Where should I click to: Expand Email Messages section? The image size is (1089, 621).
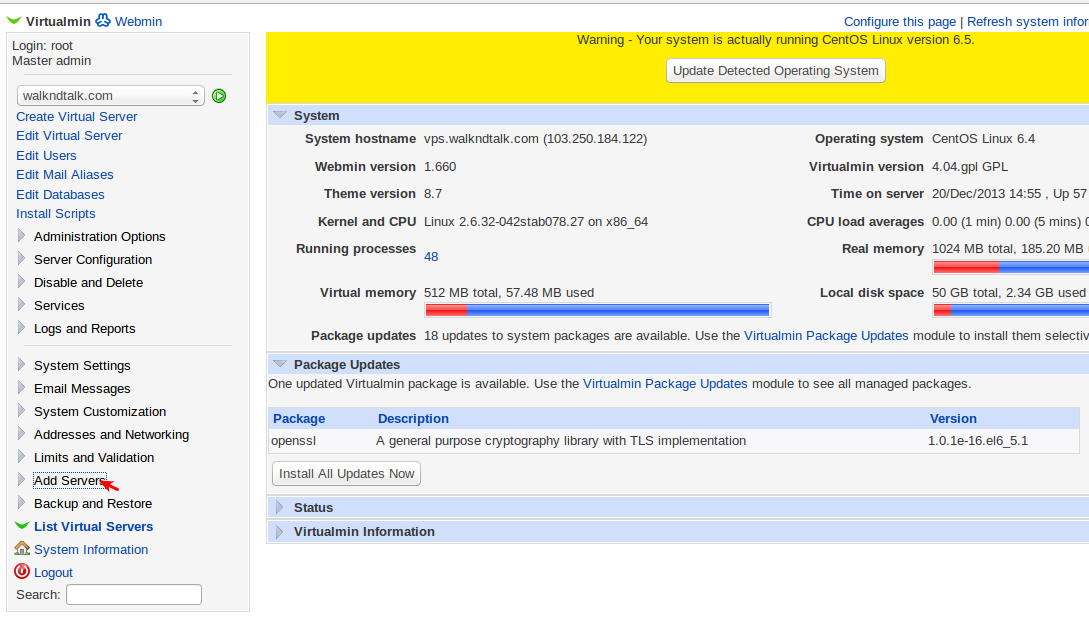(82, 388)
